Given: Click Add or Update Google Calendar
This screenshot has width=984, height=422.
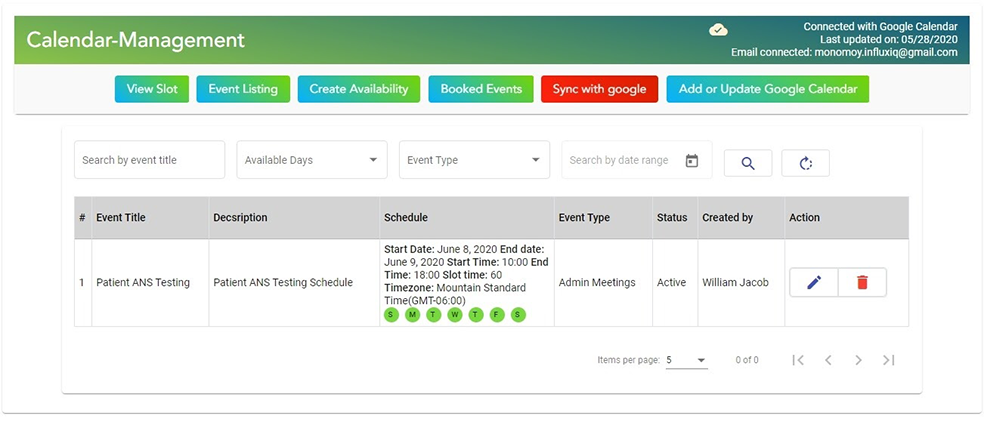Looking at the screenshot, I should (x=767, y=89).
